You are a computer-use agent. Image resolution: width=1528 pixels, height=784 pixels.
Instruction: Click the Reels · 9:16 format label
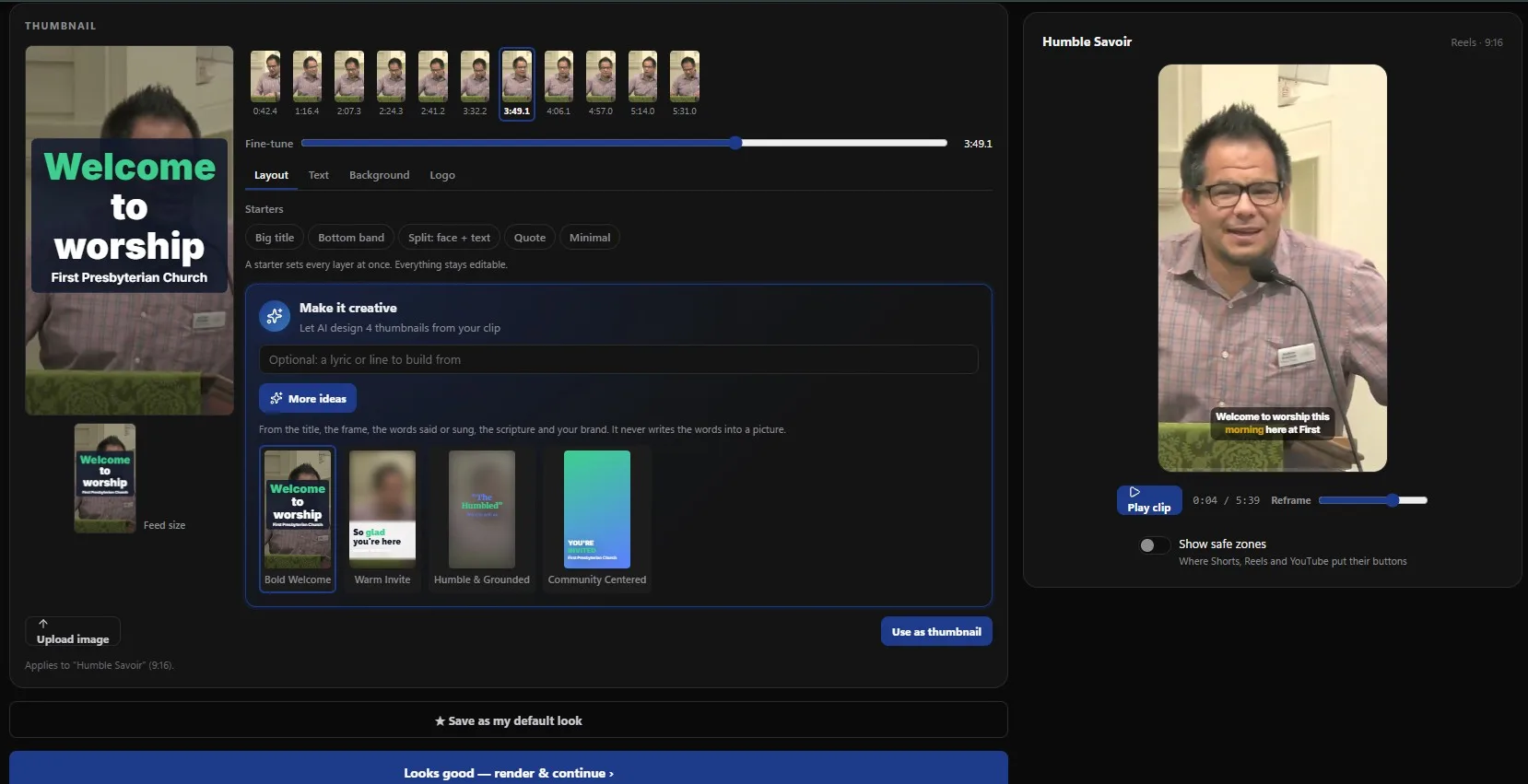tap(1476, 42)
